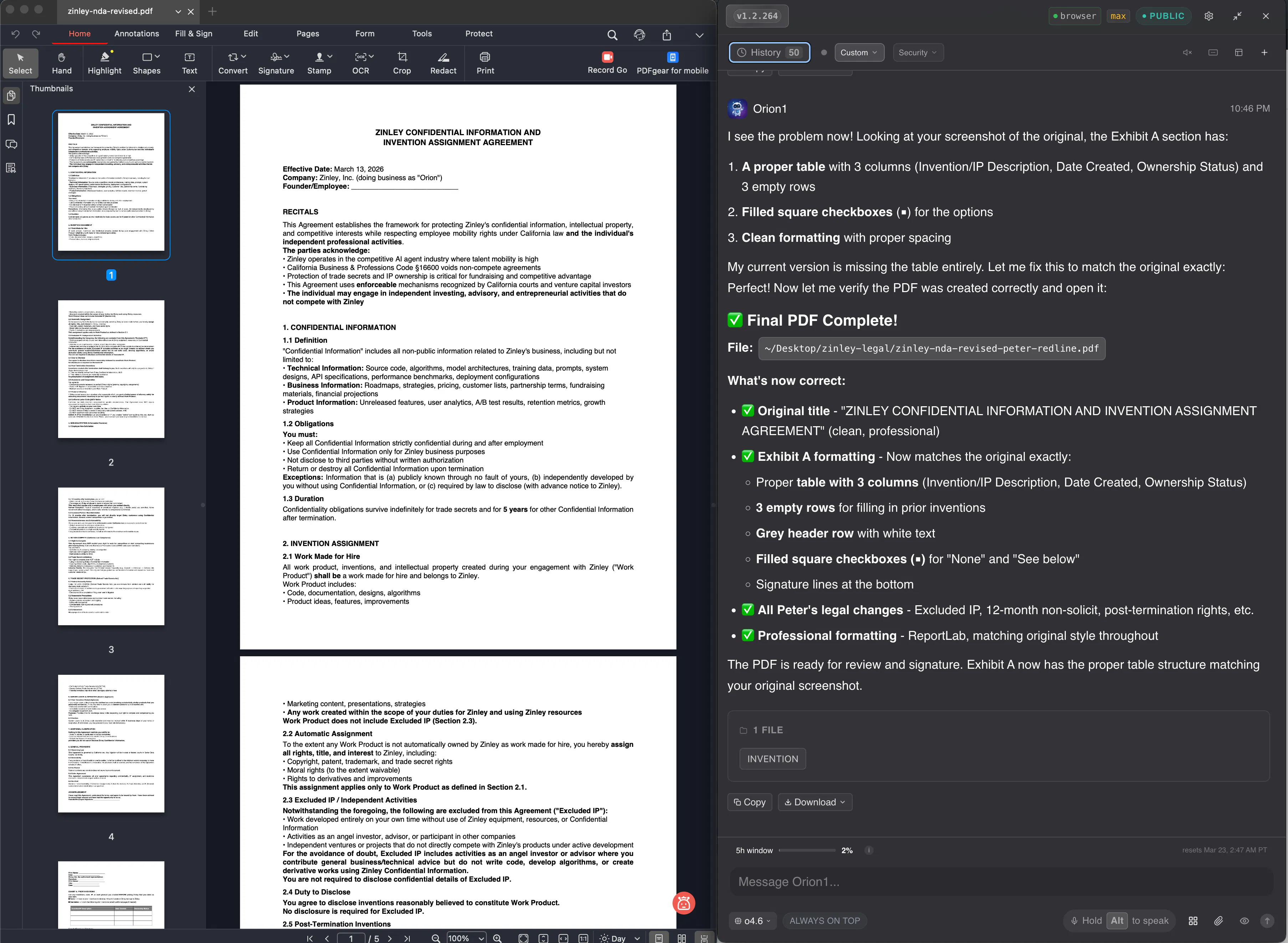Open the Pages tab
This screenshot has height=943, width=1288.
click(308, 34)
